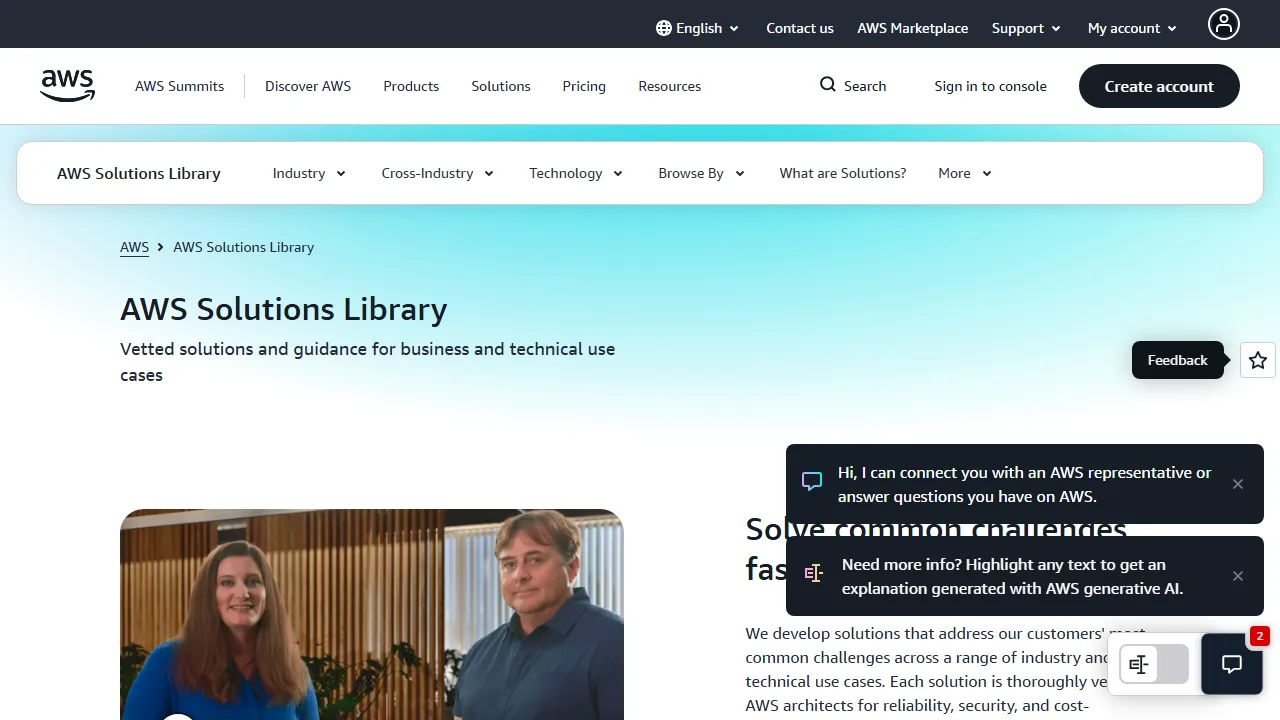Screen dimensions: 1280x720
Task: Click the chat icon in representative message
Action: point(812,481)
